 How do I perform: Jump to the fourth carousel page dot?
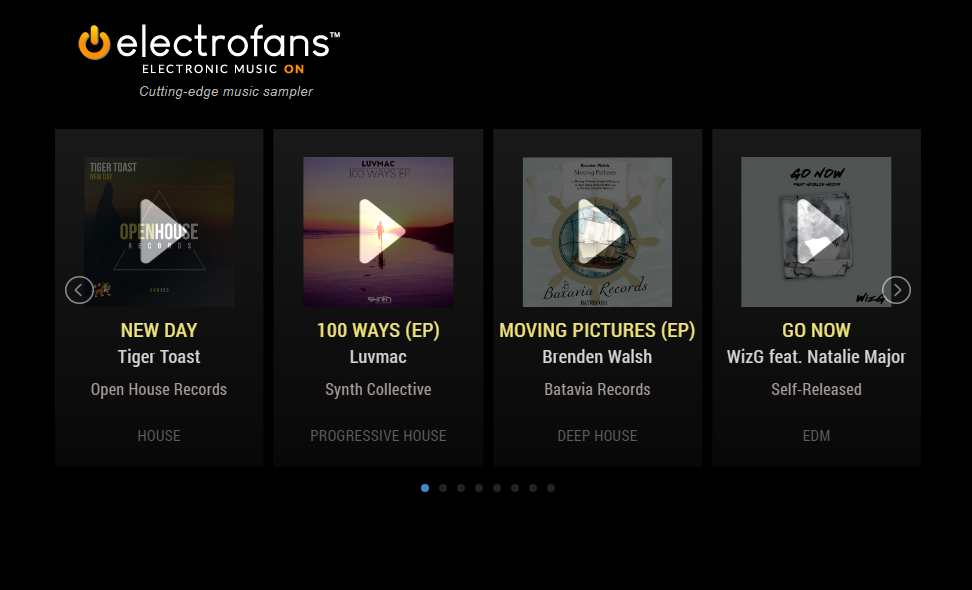coord(479,488)
